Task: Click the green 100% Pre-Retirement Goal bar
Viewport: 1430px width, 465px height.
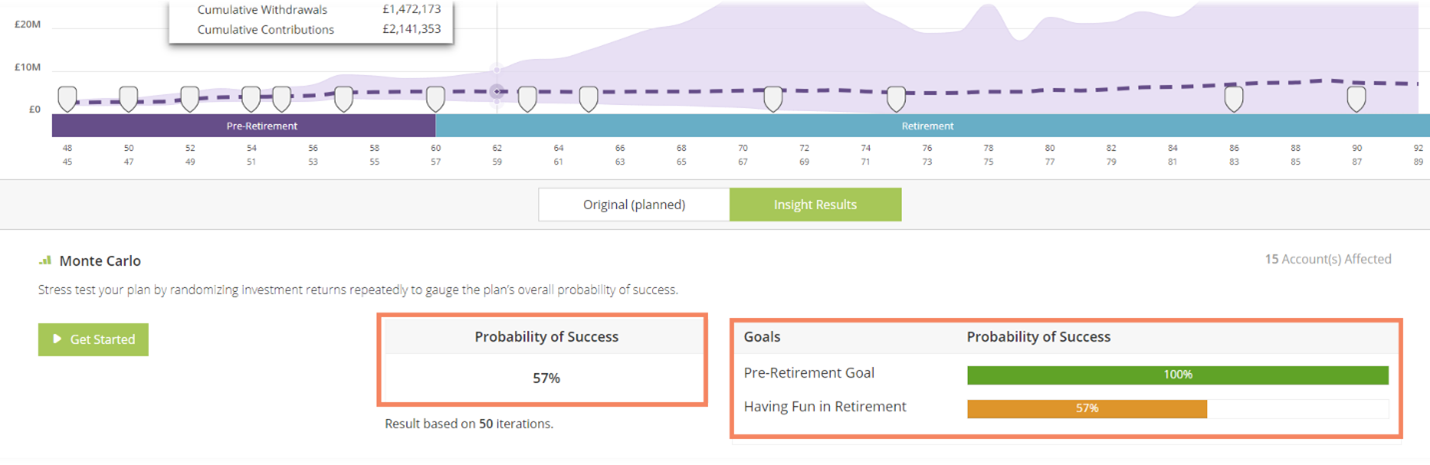Action: click(x=1177, y=375)
